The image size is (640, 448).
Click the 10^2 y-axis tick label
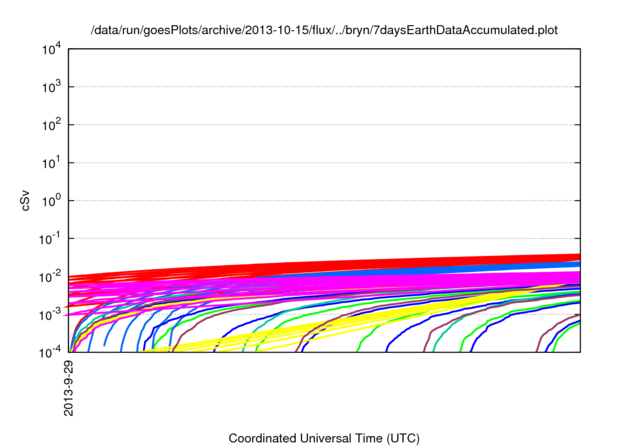[52, 125]
